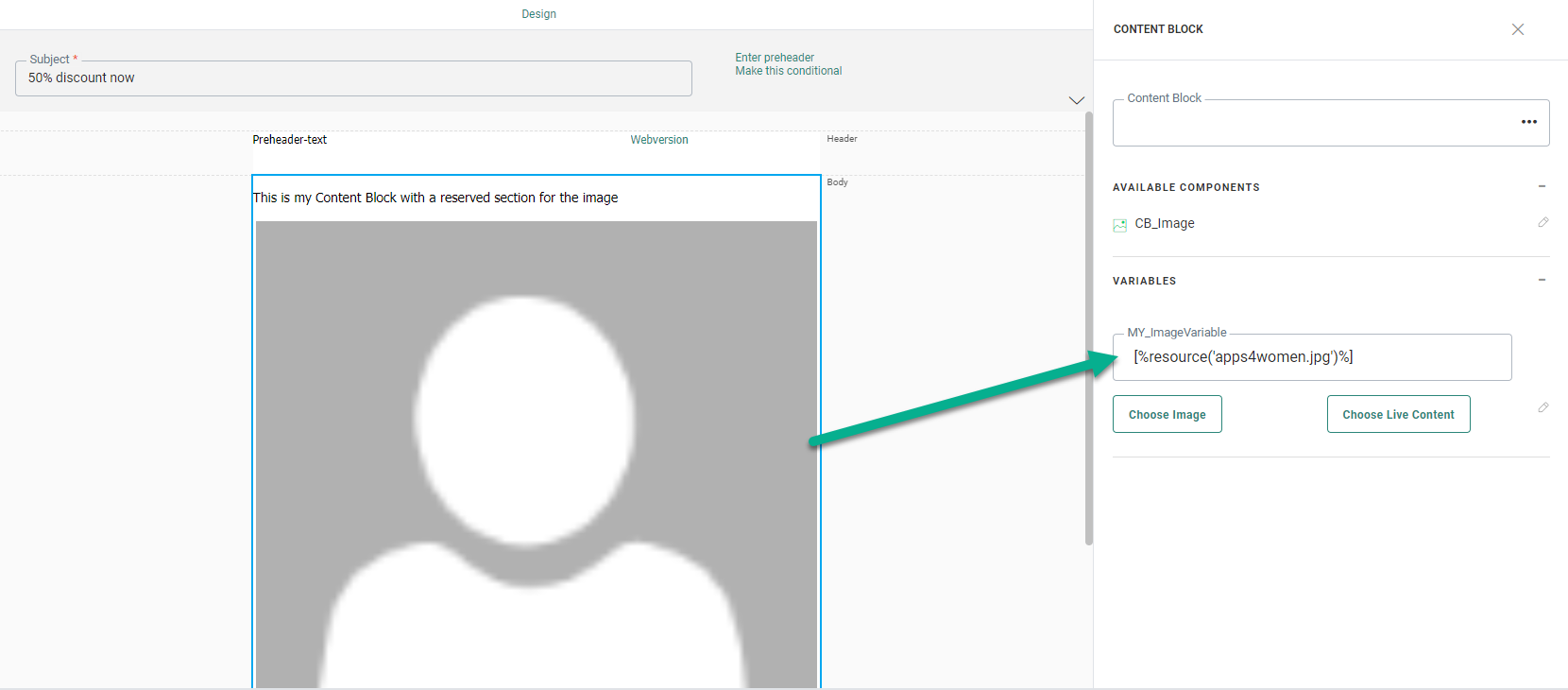The image size is (1568, 690).
Task: Focus the MY_ImageVariable input field
Action: pyautogui.click(x=1311, y=357)
